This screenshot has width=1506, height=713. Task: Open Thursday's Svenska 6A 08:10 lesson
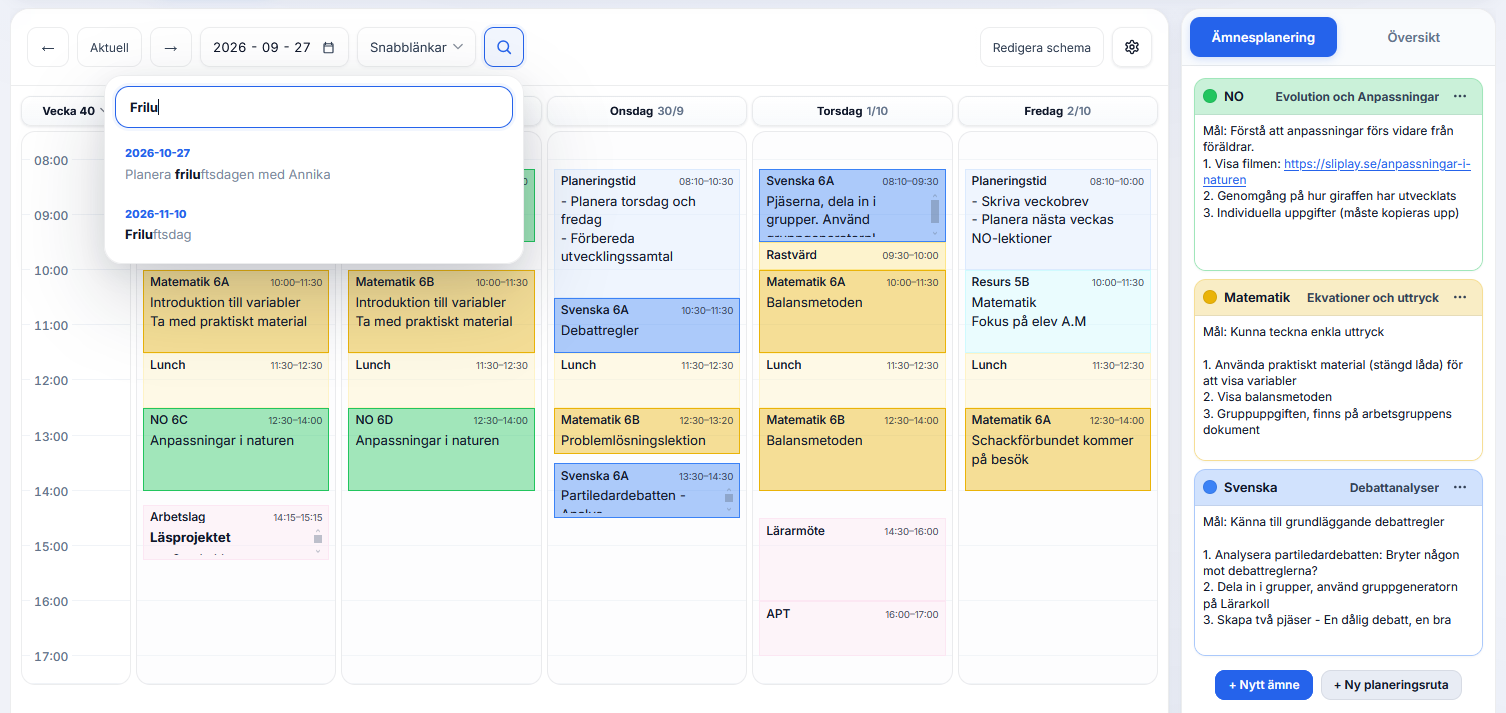coord(852,205)
